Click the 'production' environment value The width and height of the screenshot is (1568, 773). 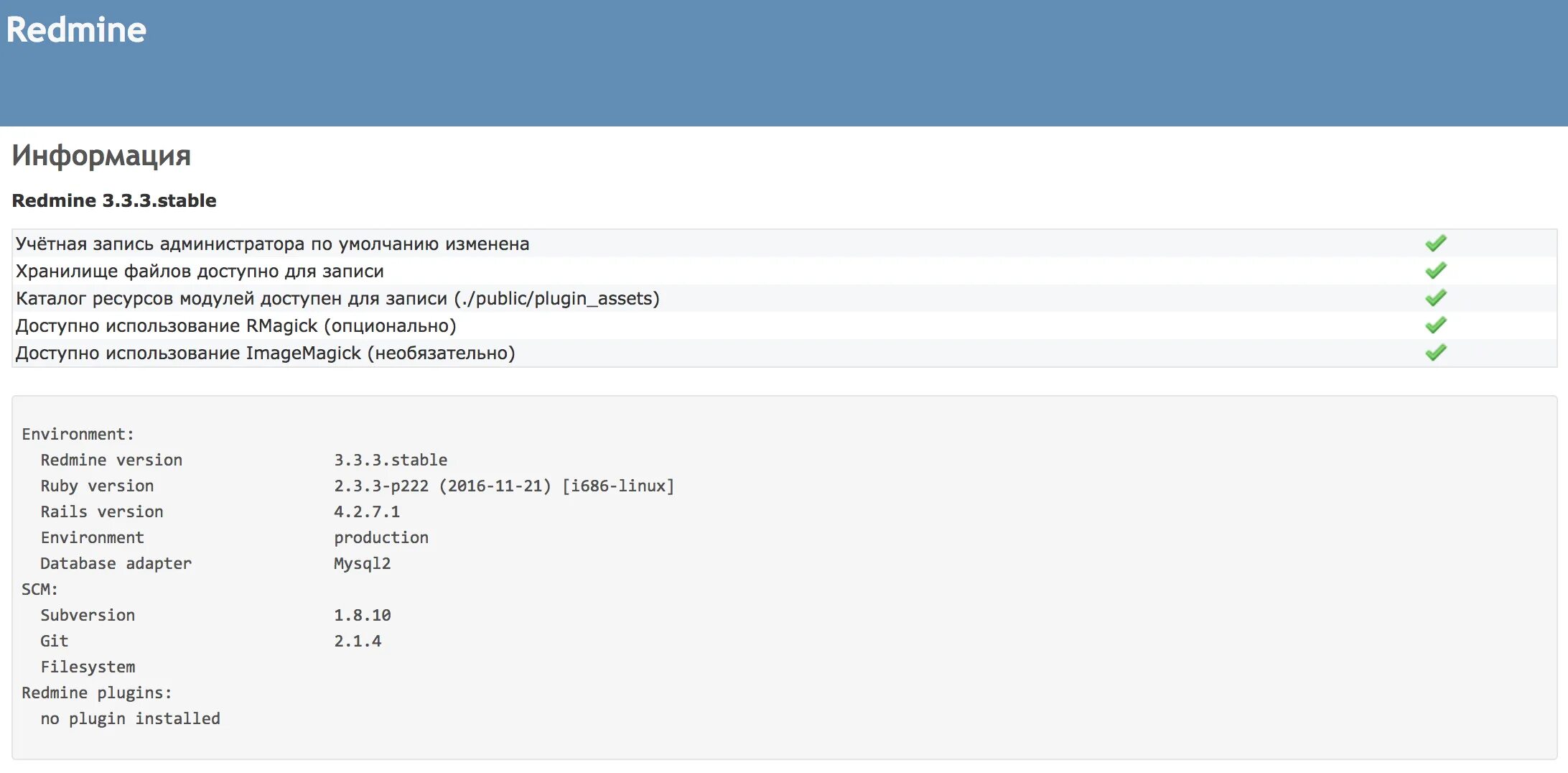381,538
